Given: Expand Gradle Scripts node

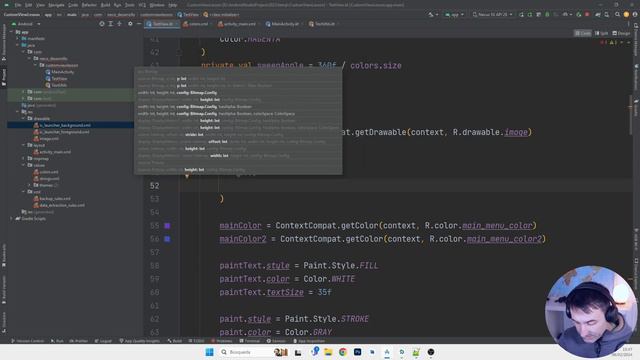Looking at the screenshot, I should 11,219.
